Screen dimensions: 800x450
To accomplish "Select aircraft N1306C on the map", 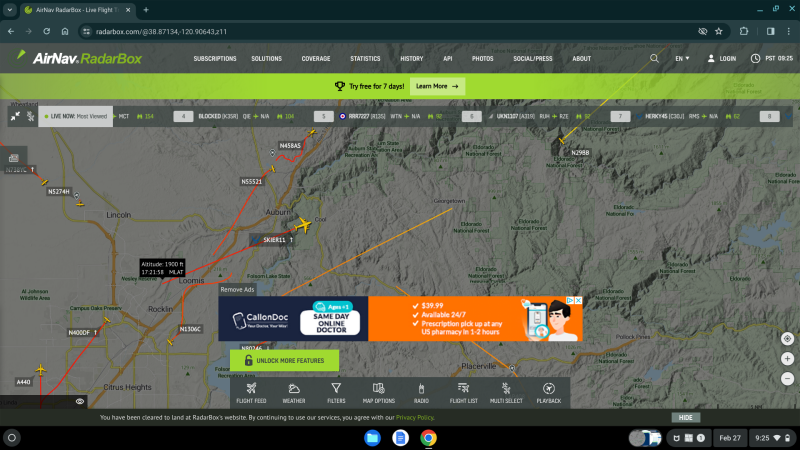I will 170,342.
